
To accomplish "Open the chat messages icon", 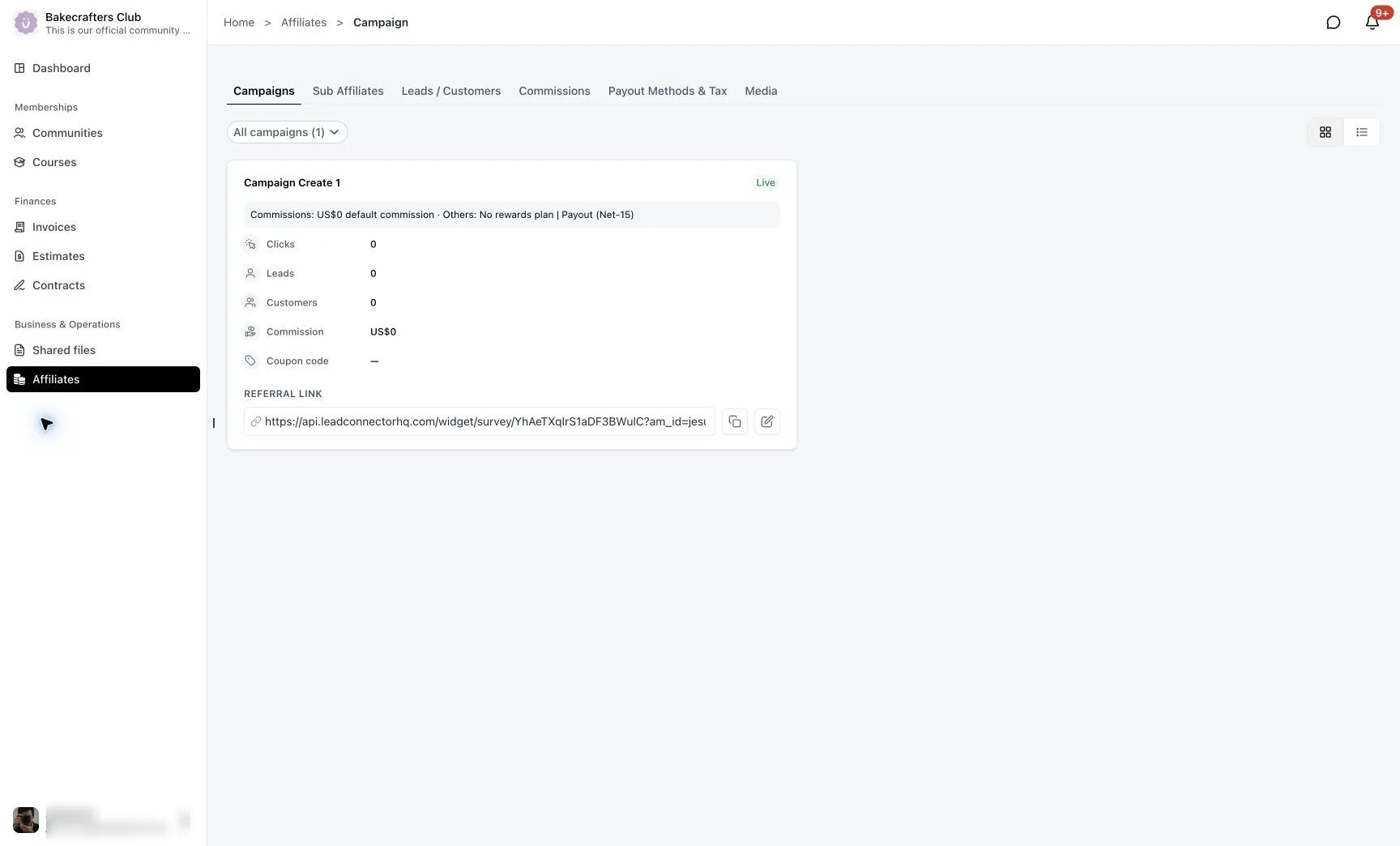I will coord(1333,23).
